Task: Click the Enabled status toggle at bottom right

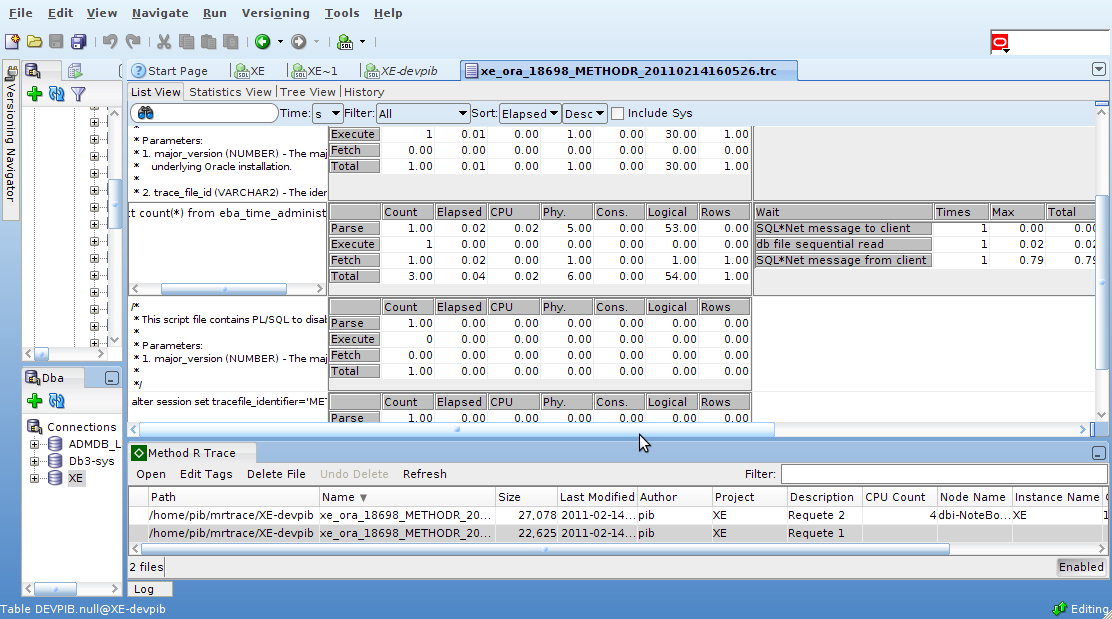Action: pyautogui.click(x=1081, y=567)
